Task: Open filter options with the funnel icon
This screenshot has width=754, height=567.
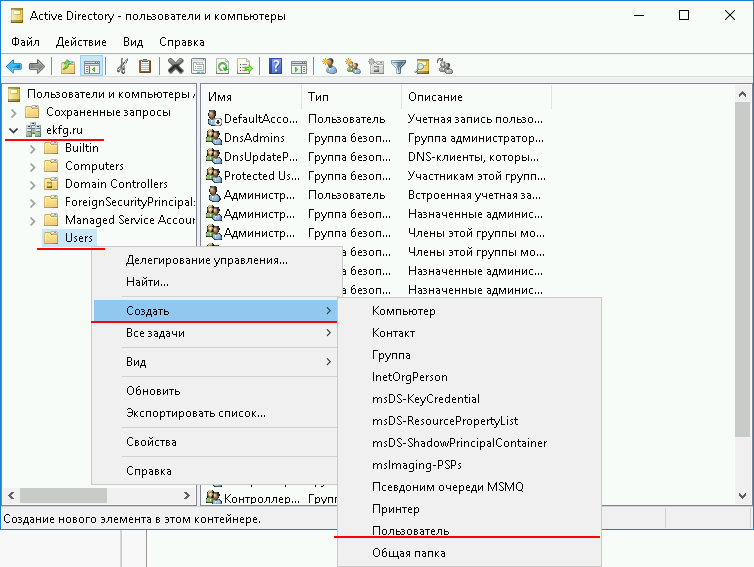Action: [x=399, y=66]
